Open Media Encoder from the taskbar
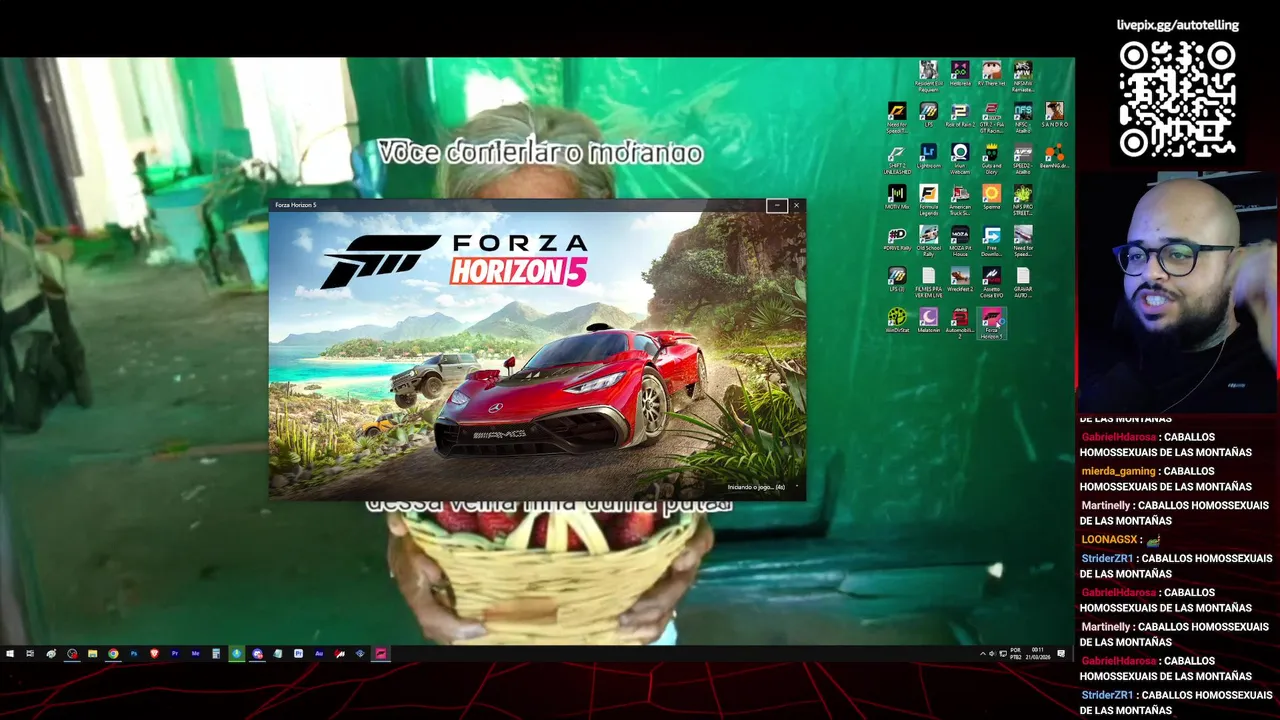The width and height of the screenshot is (1280, 720). pos(195,654)
